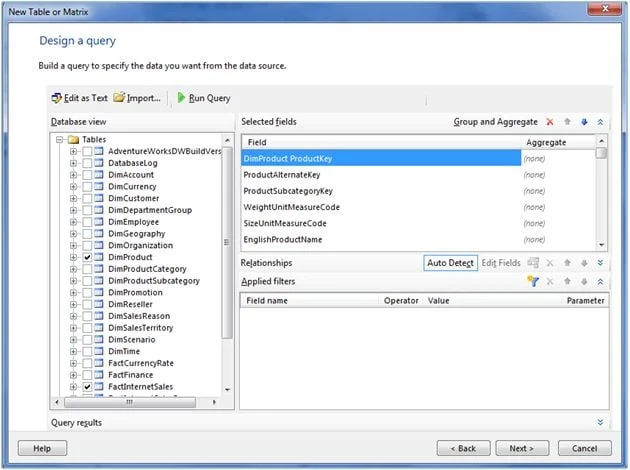
Task: Select the DimSalesReason table label
Action: (x=139, y=316)
